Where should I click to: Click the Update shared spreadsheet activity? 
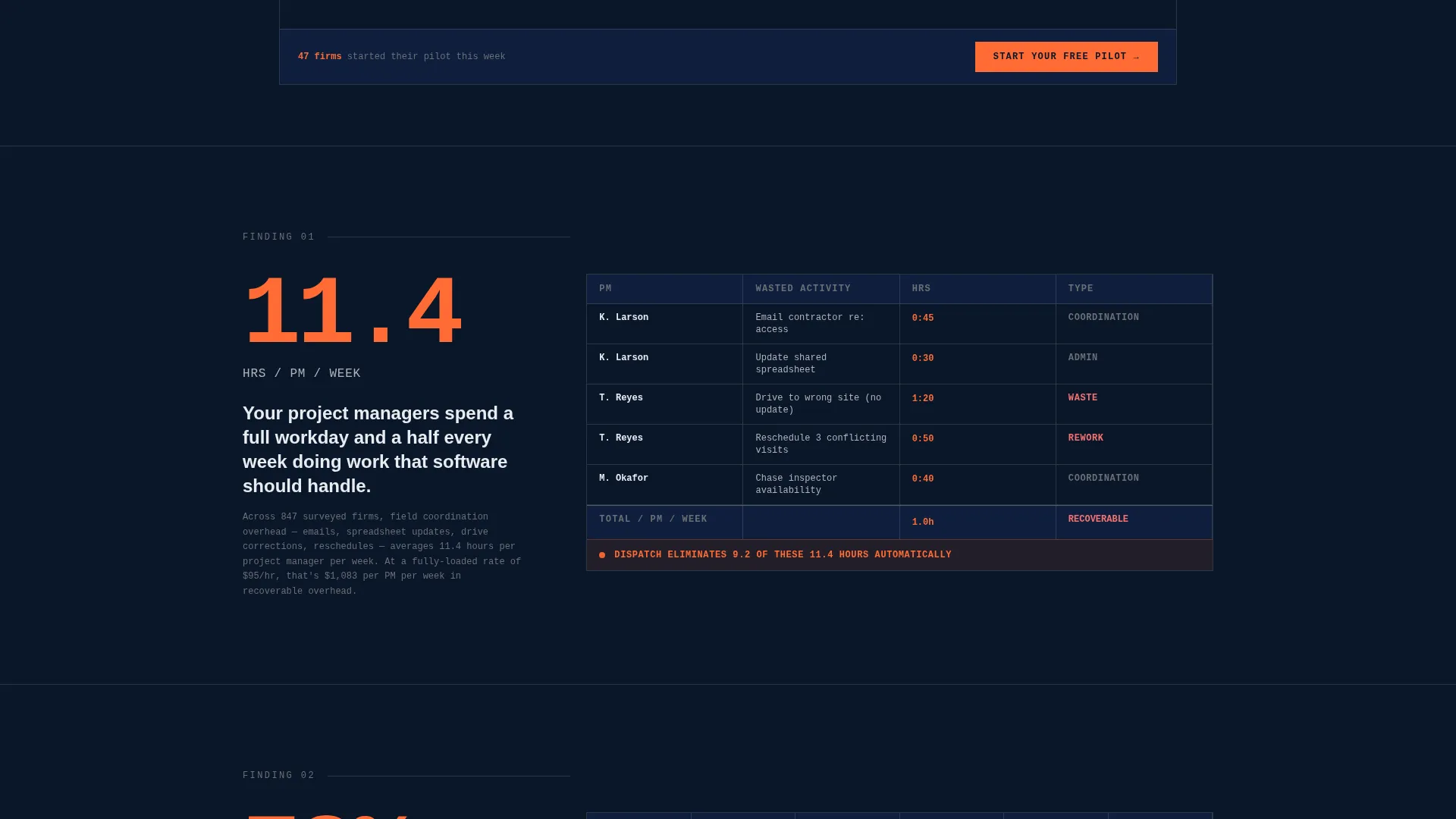click(x=791, y=364)
